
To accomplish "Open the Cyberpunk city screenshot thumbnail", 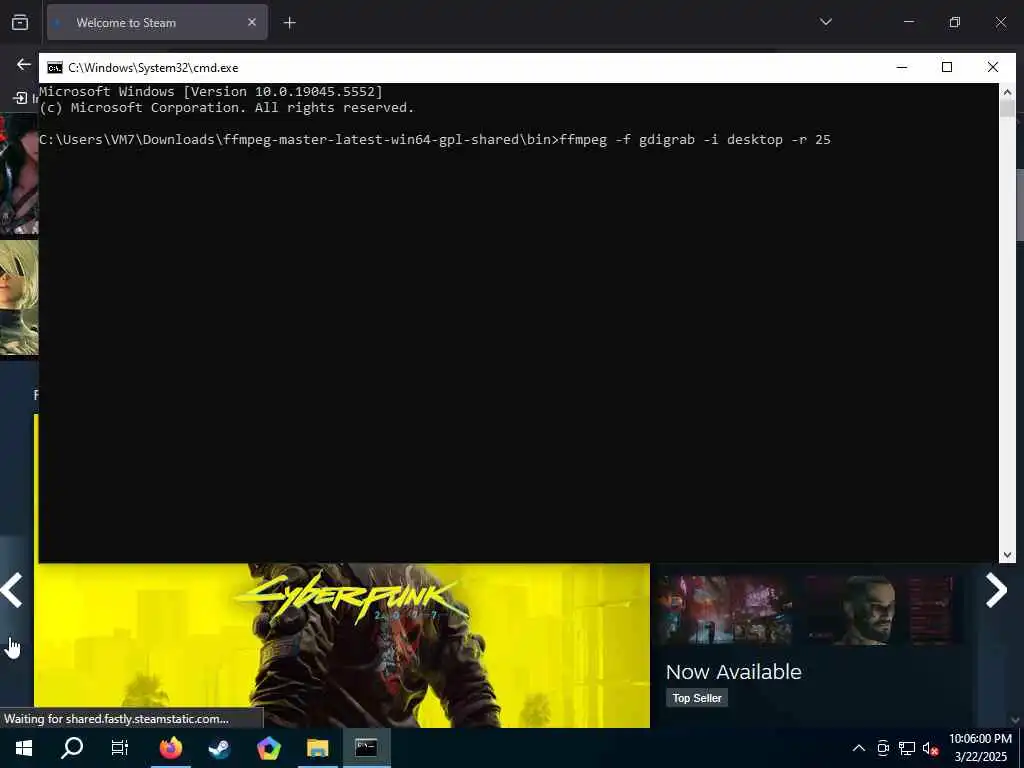I will coord(726,611).
